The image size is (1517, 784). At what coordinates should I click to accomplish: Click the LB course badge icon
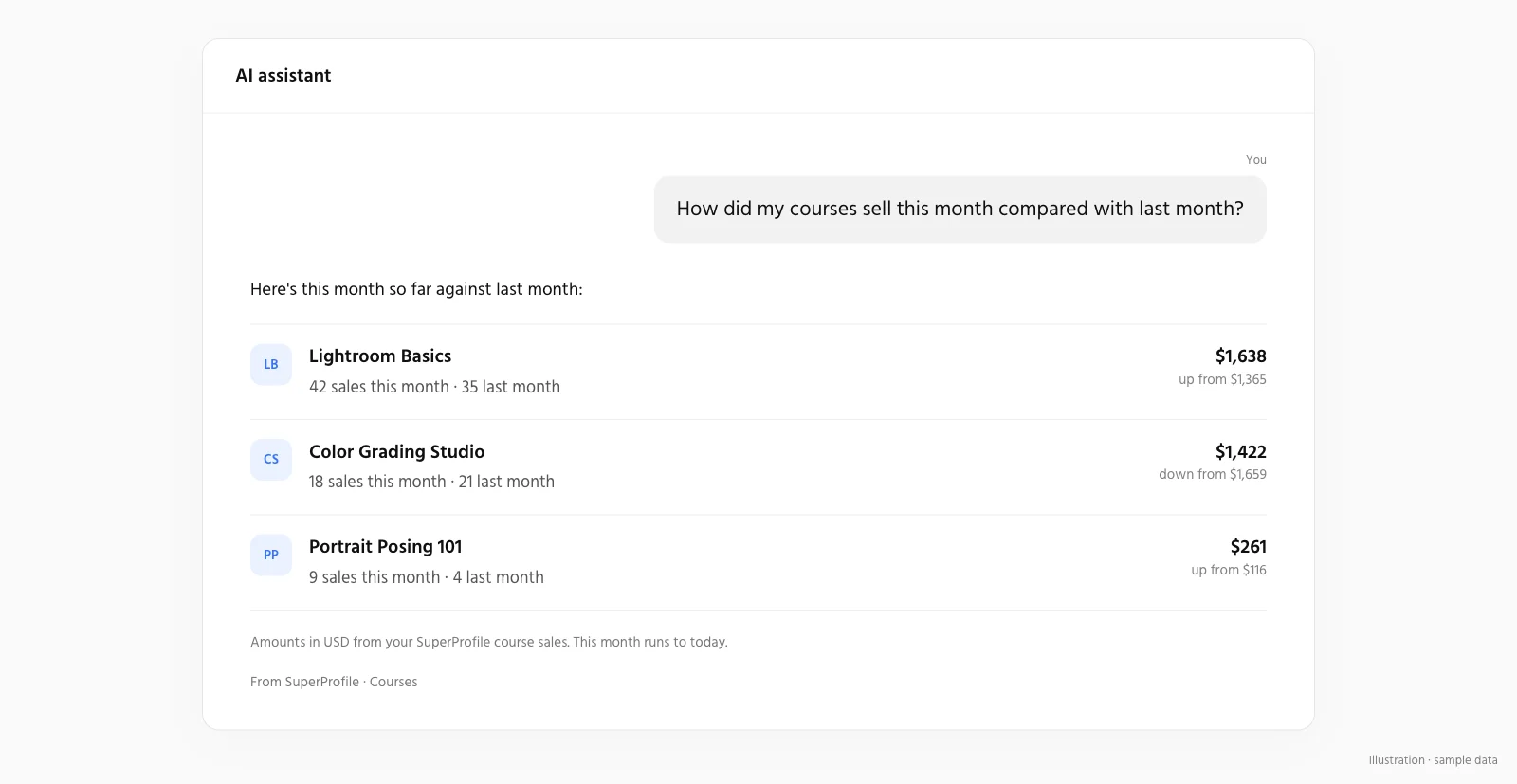(x=271, y=365)
